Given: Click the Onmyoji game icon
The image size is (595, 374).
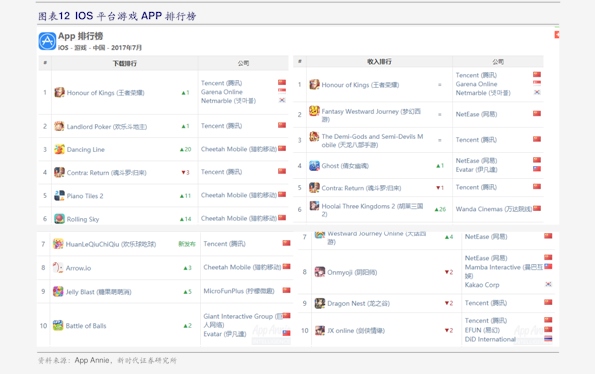Looking at the screenshot, I should (x=320, y=272).
